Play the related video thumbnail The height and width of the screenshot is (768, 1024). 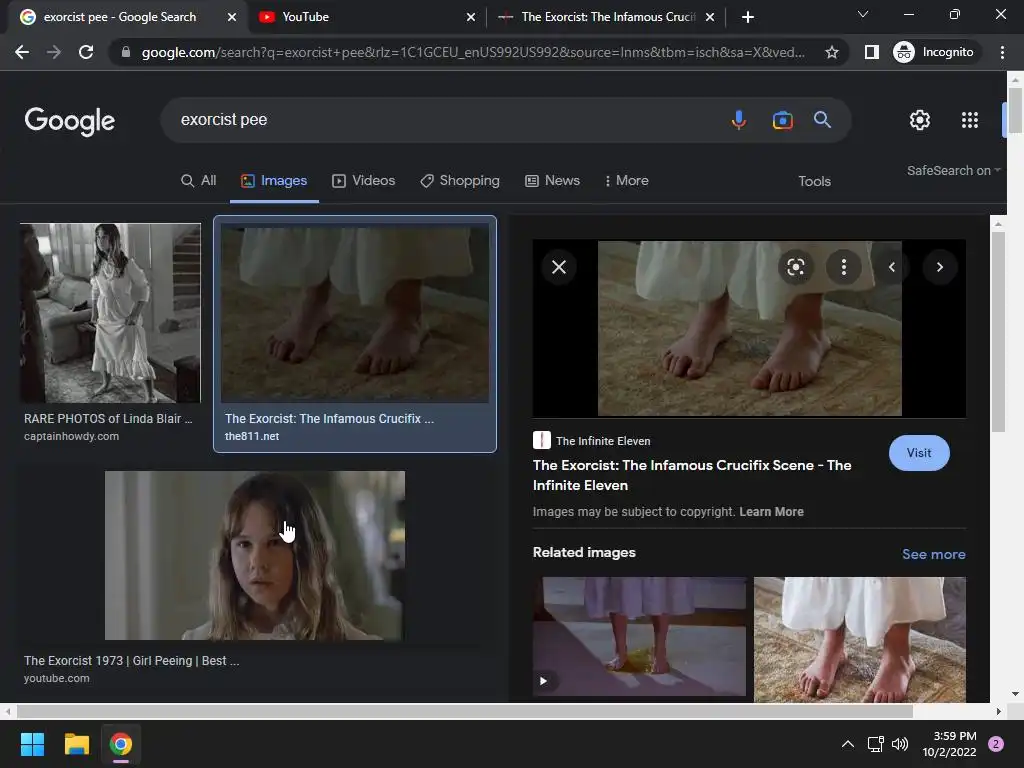[x=639, y=636]
